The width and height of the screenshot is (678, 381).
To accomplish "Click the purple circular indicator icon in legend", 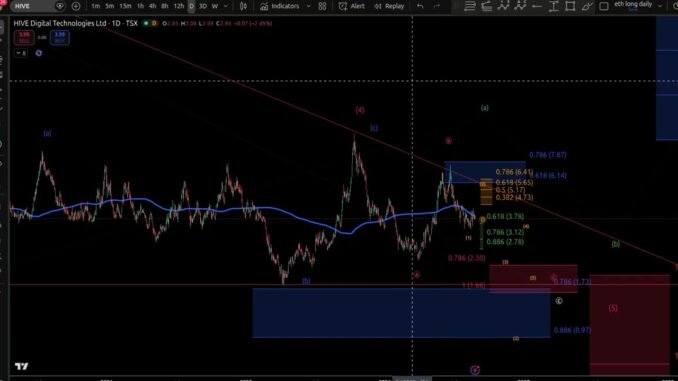I will point(39,53).
